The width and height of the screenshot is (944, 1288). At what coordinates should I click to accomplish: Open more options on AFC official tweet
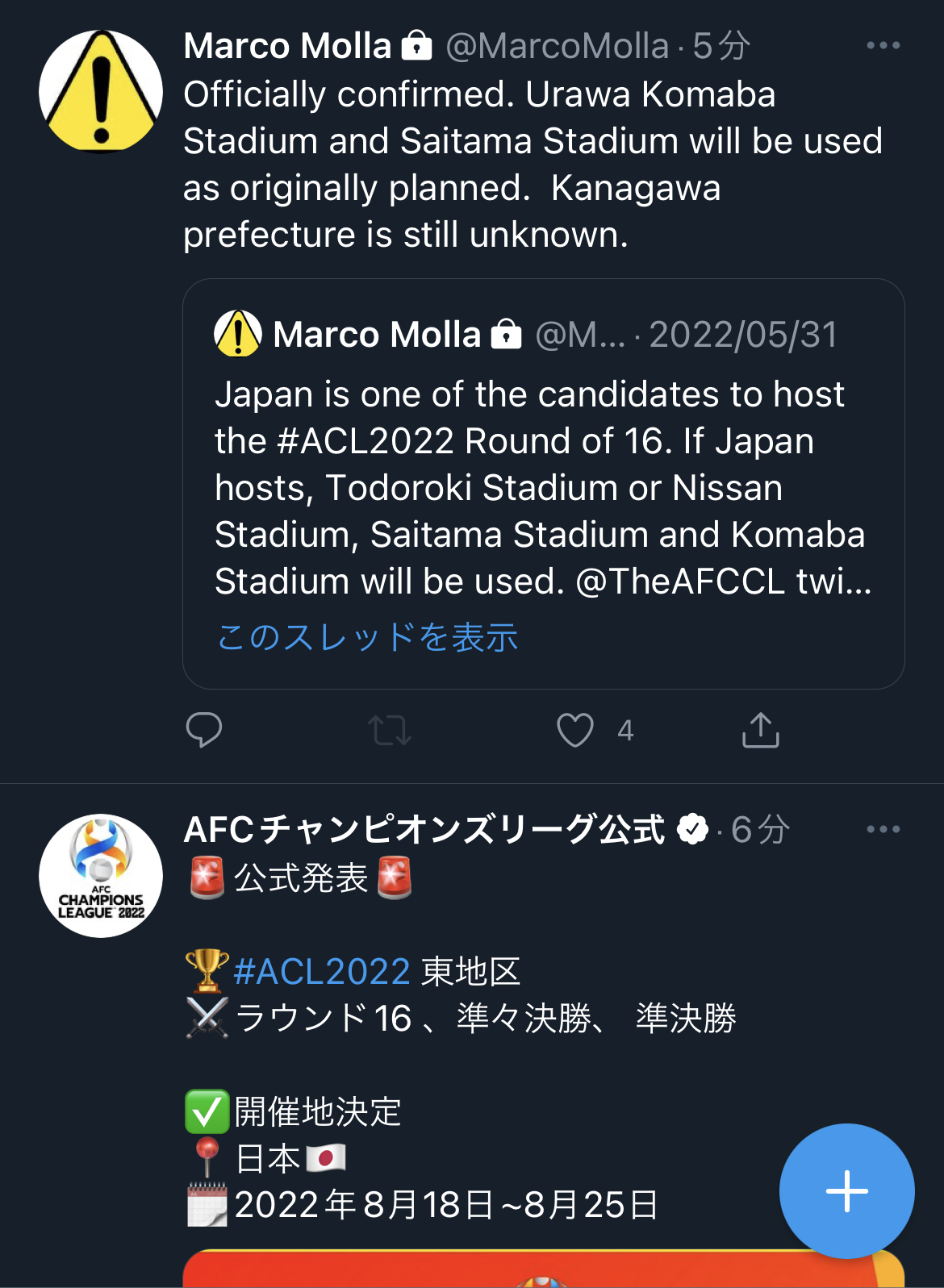(x=883, y=829)
